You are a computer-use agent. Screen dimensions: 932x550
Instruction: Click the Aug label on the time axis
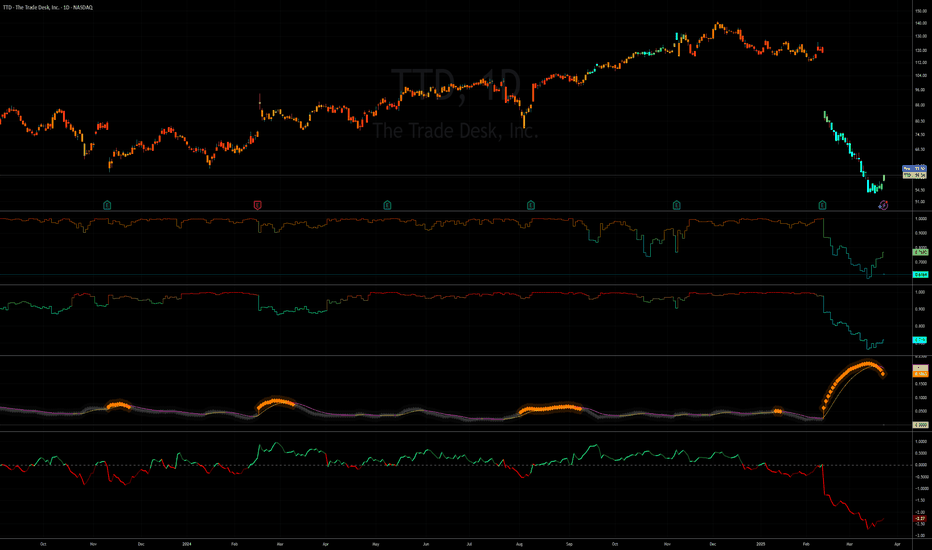click(x=519, y=544)
